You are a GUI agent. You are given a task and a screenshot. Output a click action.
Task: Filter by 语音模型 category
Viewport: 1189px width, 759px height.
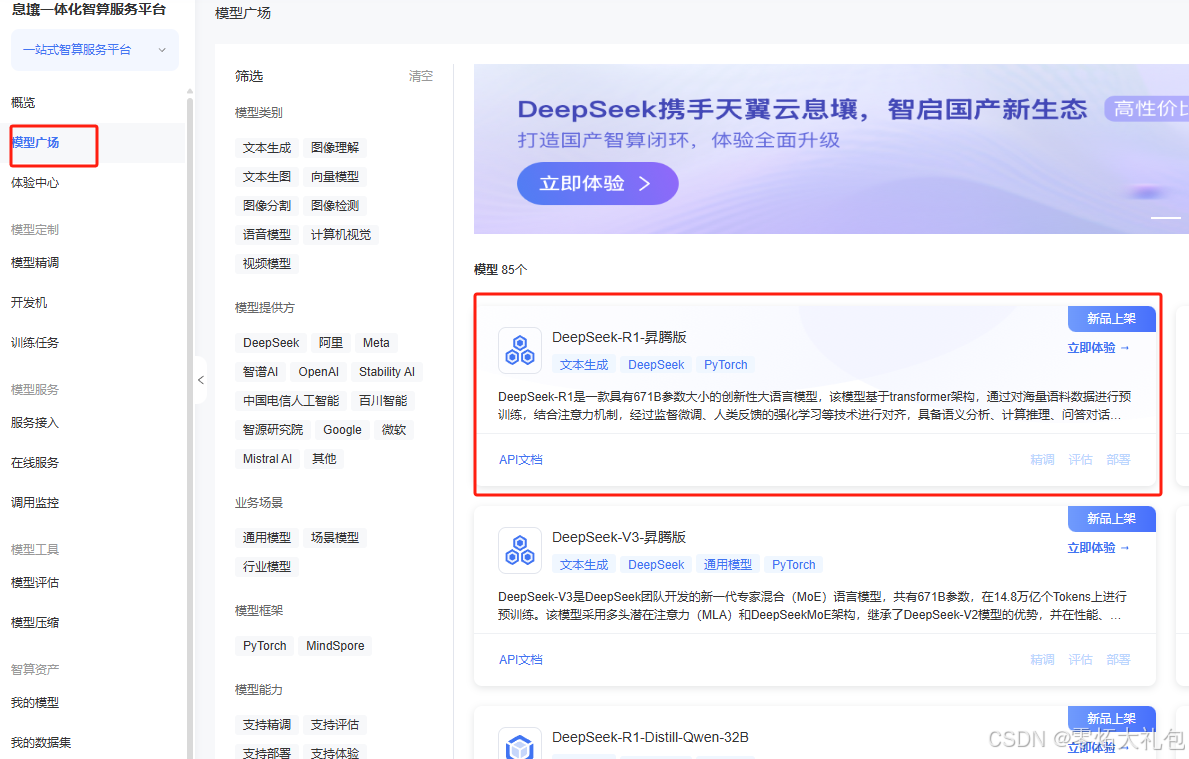pos(267,235)
